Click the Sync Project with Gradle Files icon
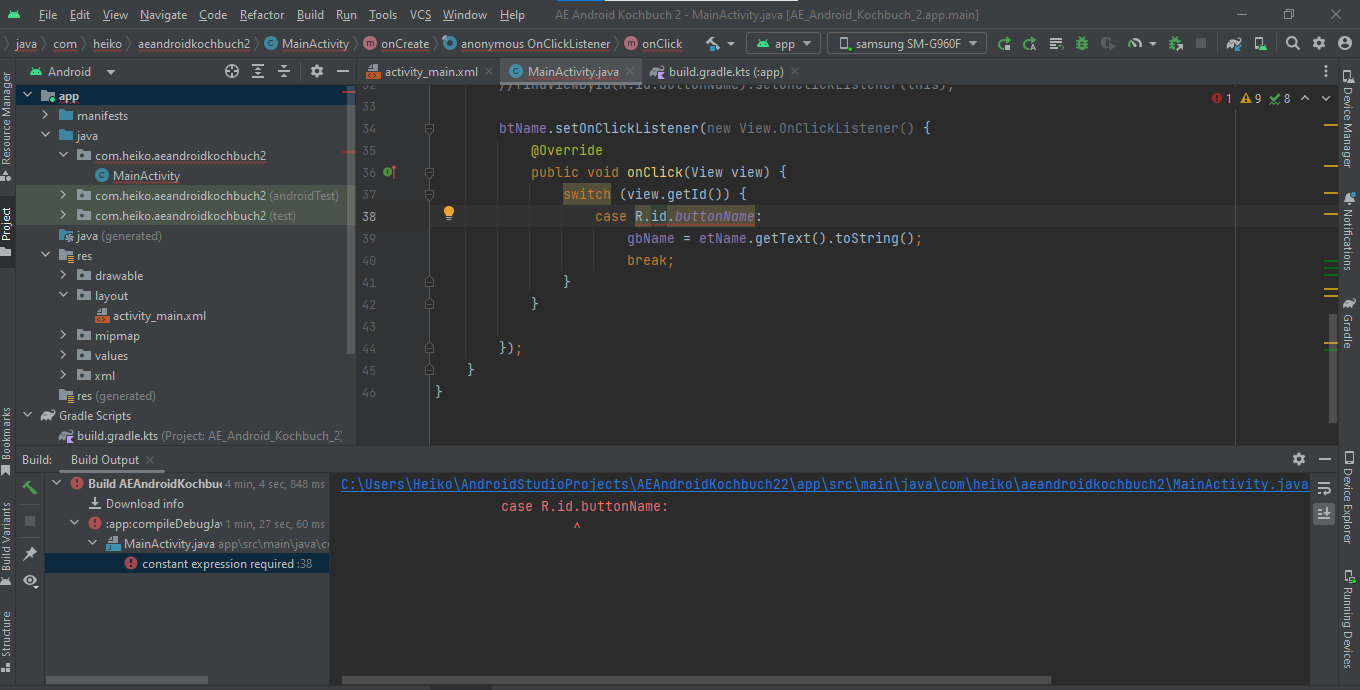 [x=1235, y=44]
